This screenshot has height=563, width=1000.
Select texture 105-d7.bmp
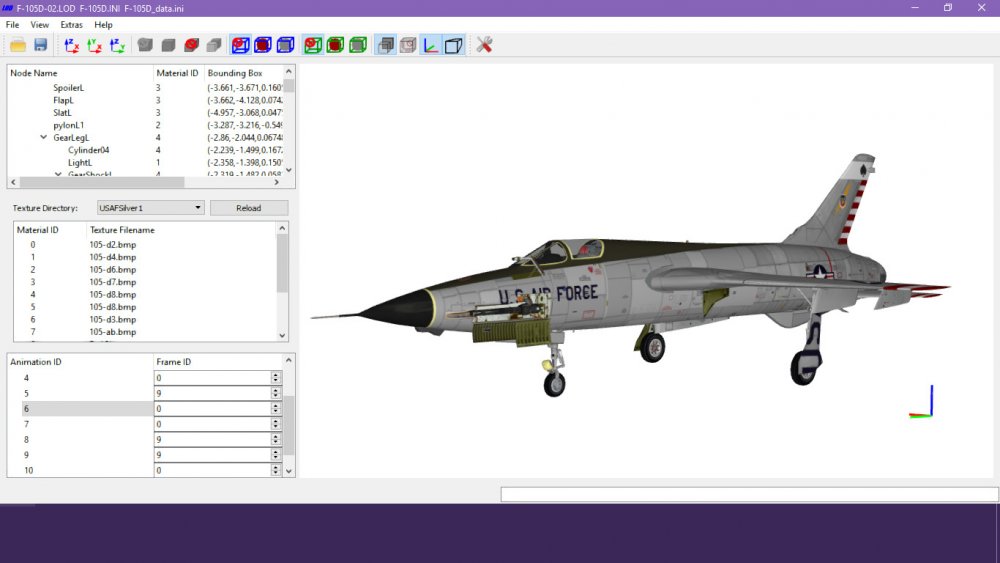[x=112, y=282]
